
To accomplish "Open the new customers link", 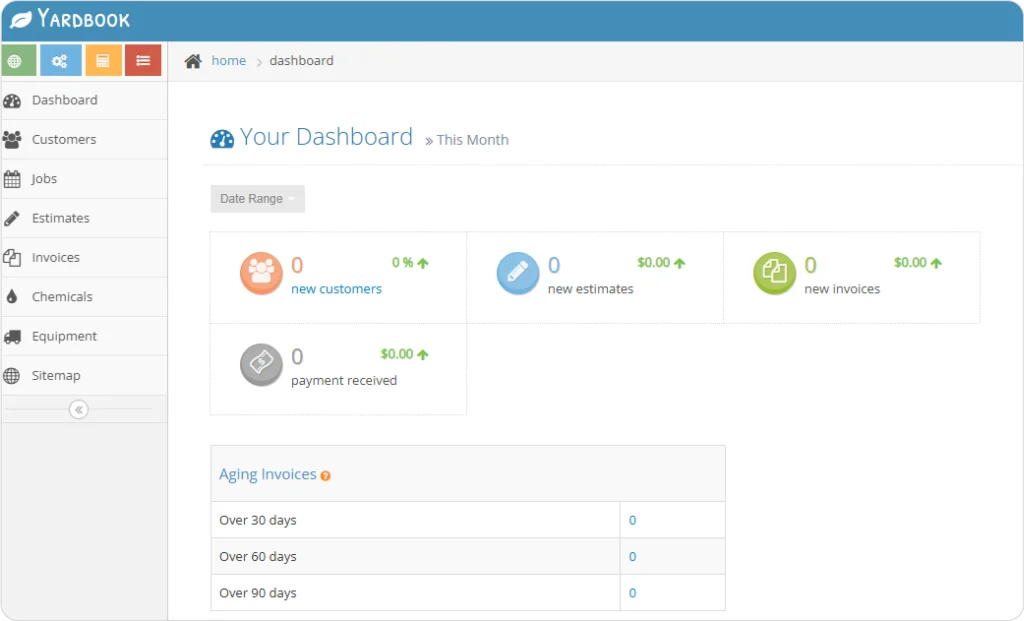I will (x=336, y=289).
